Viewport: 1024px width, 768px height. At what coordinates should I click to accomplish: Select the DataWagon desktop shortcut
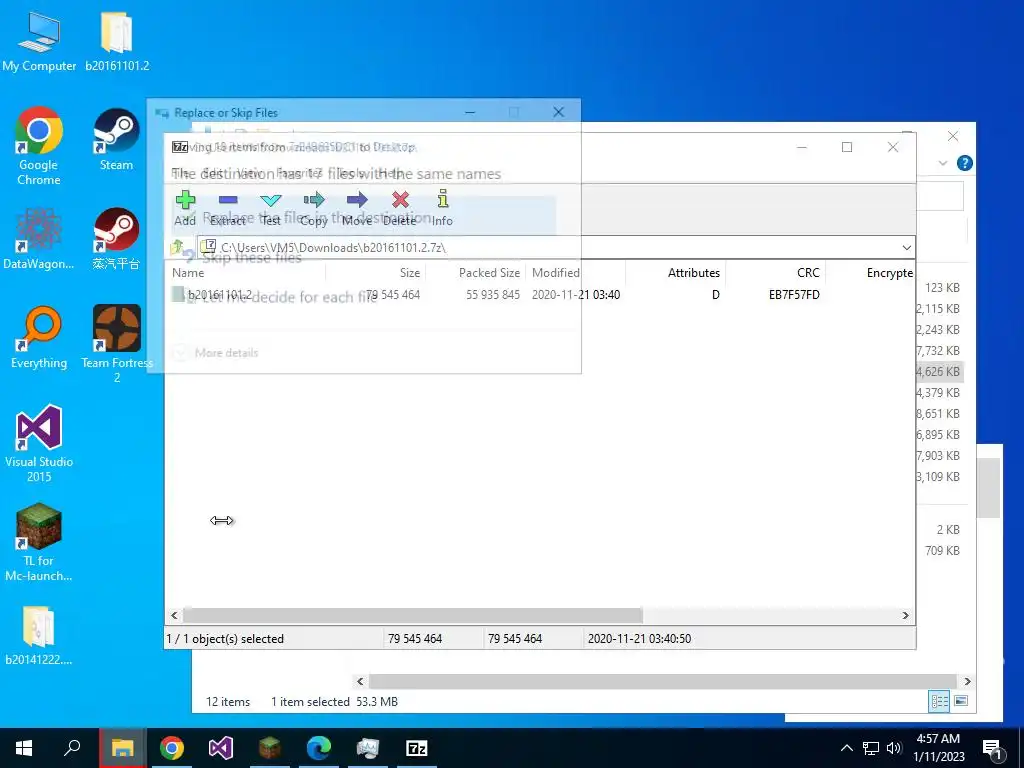click(39, 238)
